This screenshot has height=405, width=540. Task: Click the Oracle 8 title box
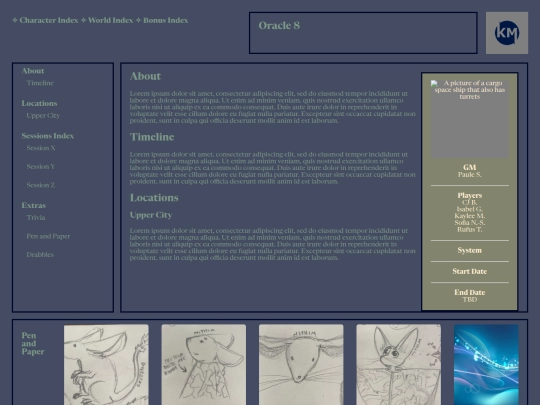[x=363, y=33]
